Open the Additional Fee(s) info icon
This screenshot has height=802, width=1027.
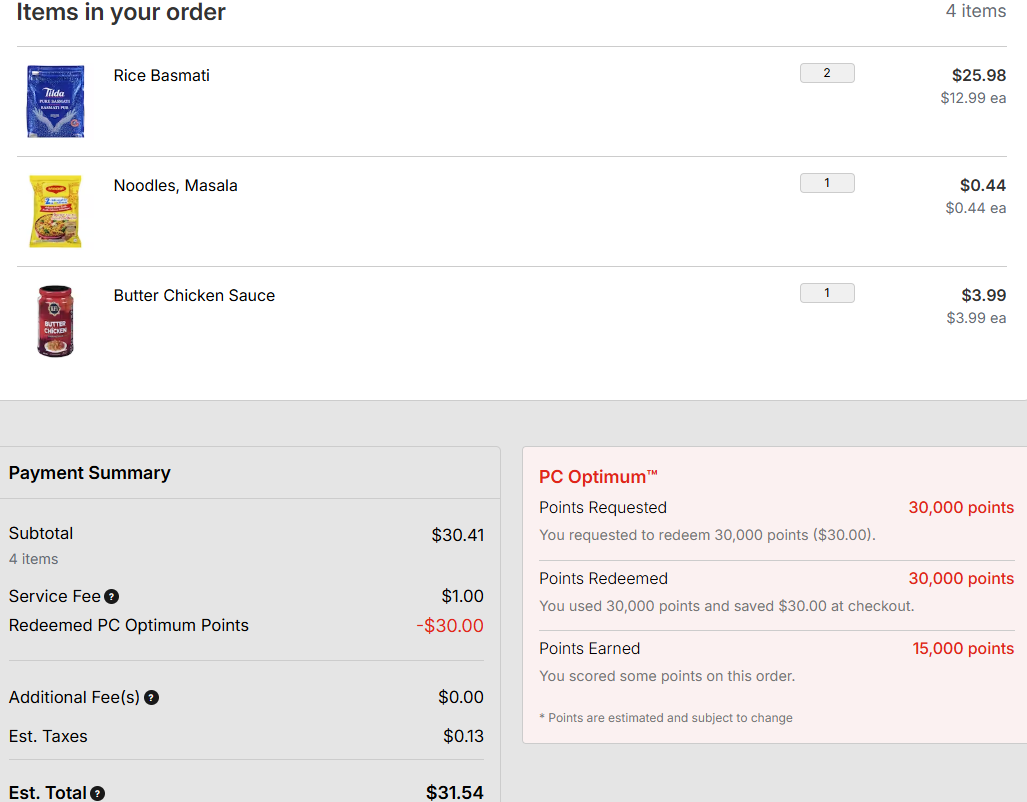(x=152, y=698)
